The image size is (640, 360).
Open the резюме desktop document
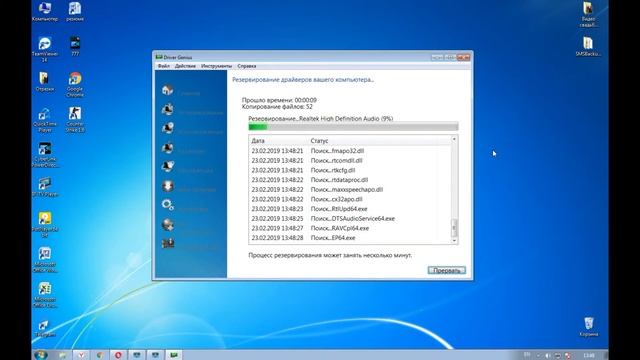coord(75,11)
